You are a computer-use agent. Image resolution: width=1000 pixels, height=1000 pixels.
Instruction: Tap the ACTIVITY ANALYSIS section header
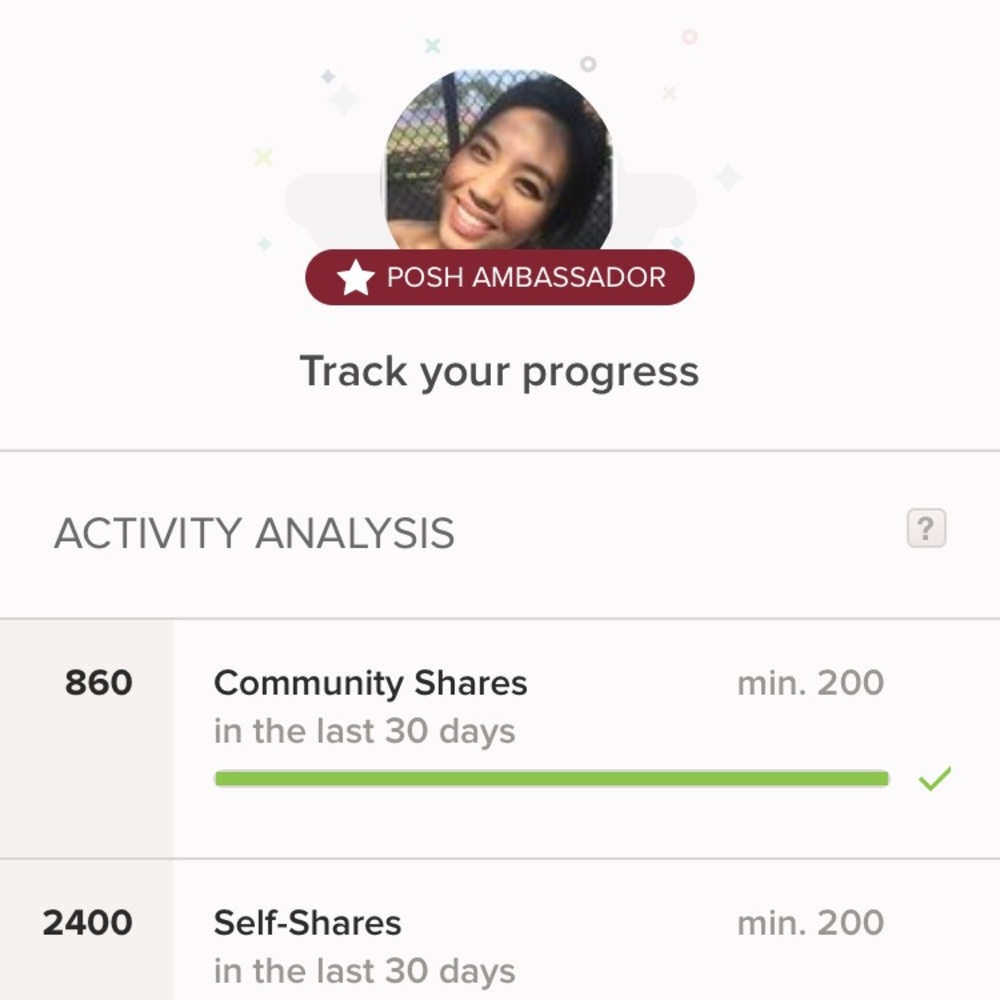254,533
